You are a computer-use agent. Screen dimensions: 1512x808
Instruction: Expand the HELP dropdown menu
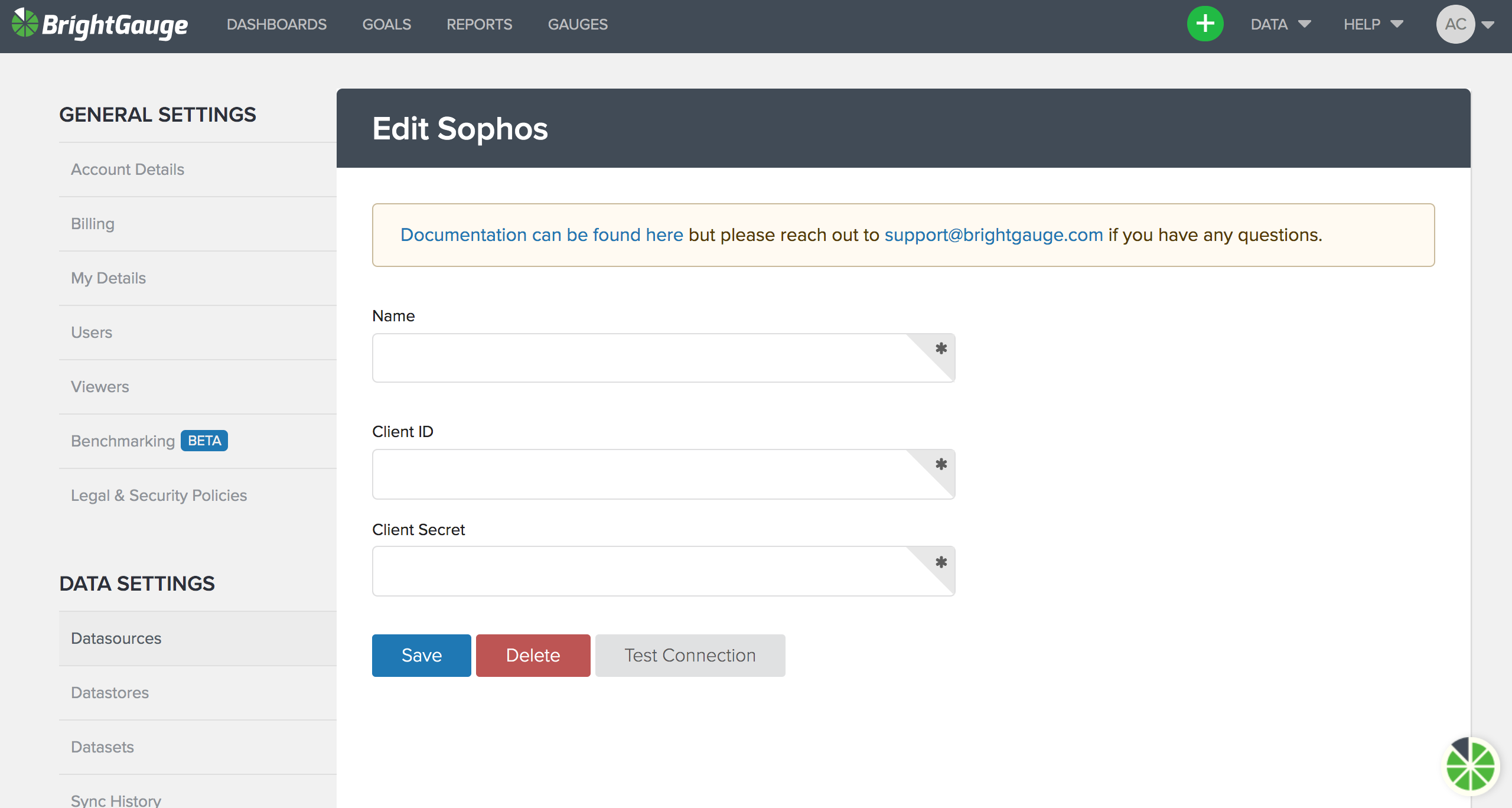[1373, 24]
